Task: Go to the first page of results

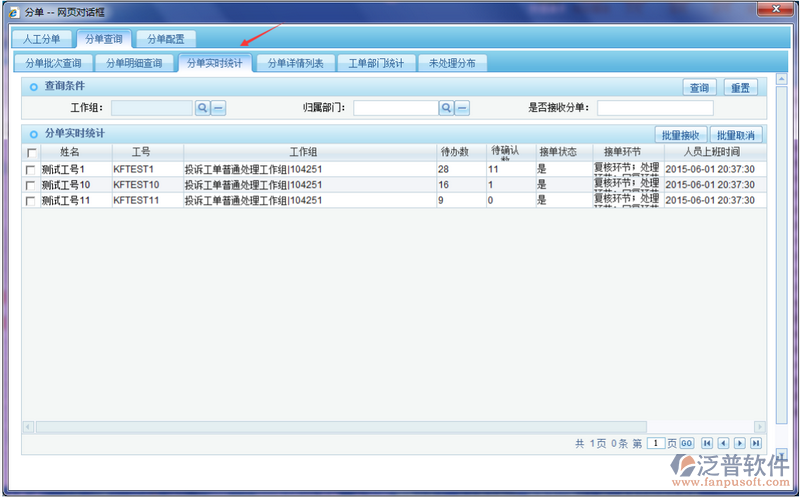Action: [x=707, y=442]
